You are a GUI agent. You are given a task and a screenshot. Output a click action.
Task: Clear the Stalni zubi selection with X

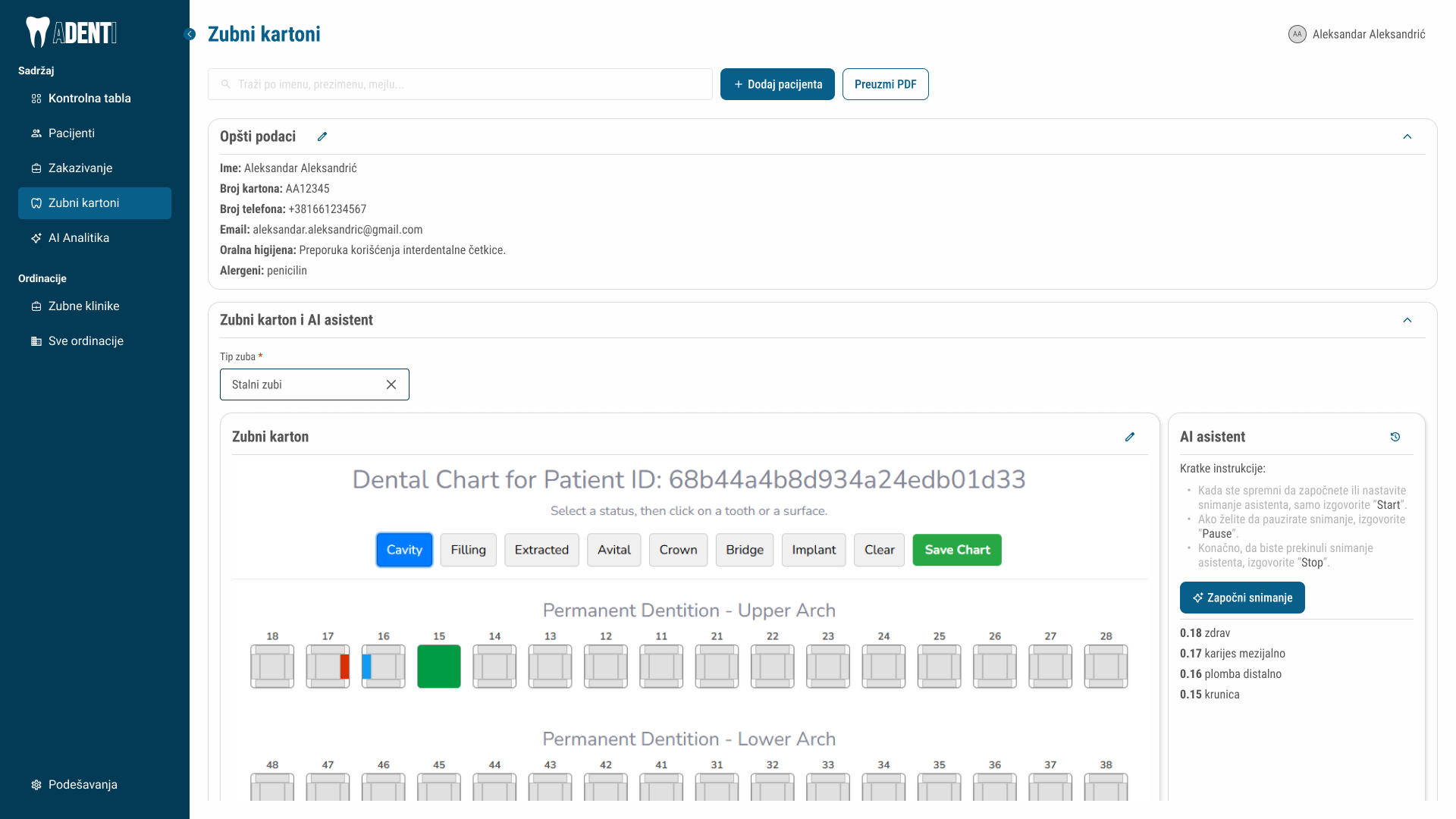click(x=391, y=384)
